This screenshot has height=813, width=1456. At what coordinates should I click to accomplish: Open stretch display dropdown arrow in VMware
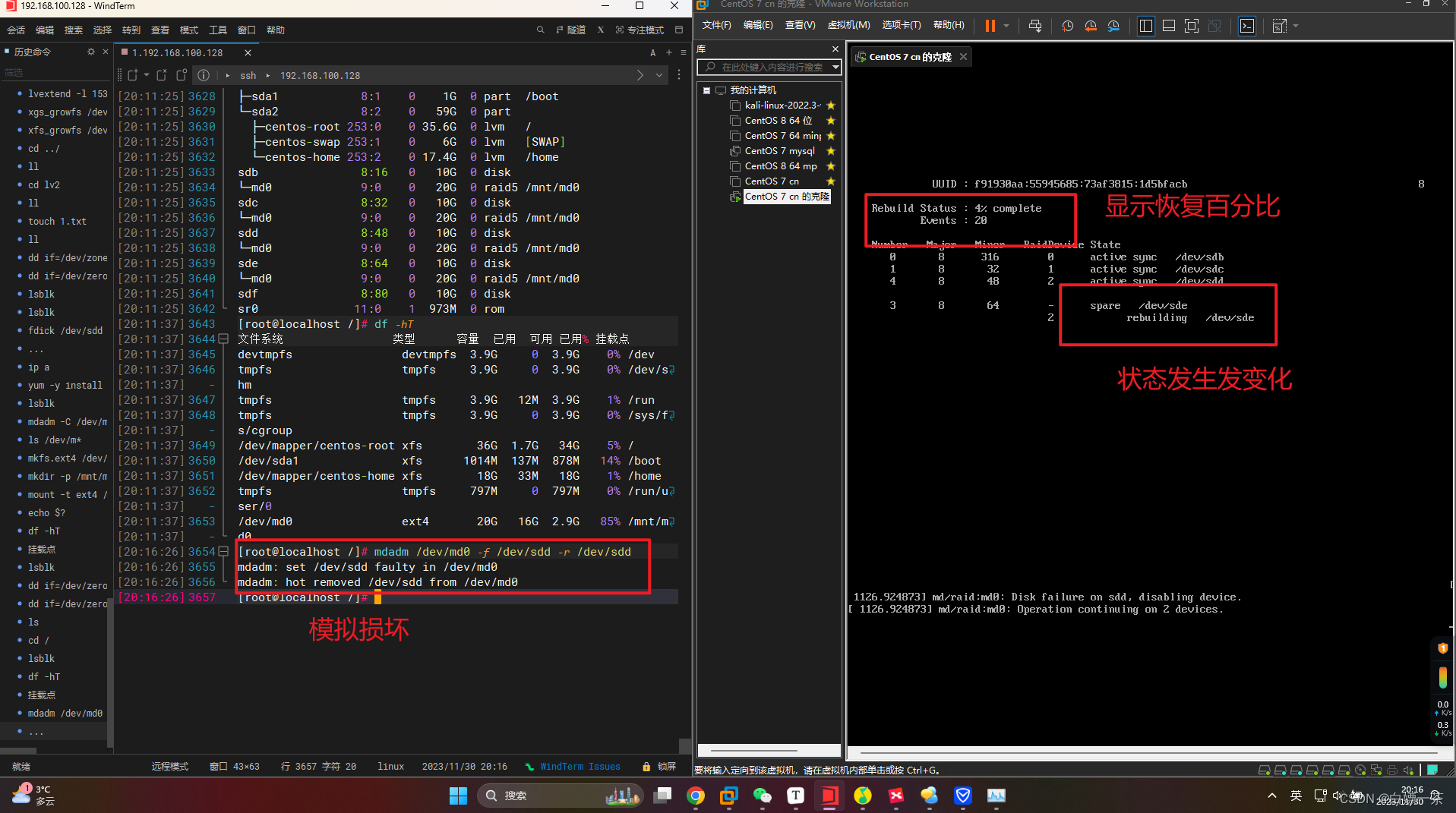coord(1296,26)
